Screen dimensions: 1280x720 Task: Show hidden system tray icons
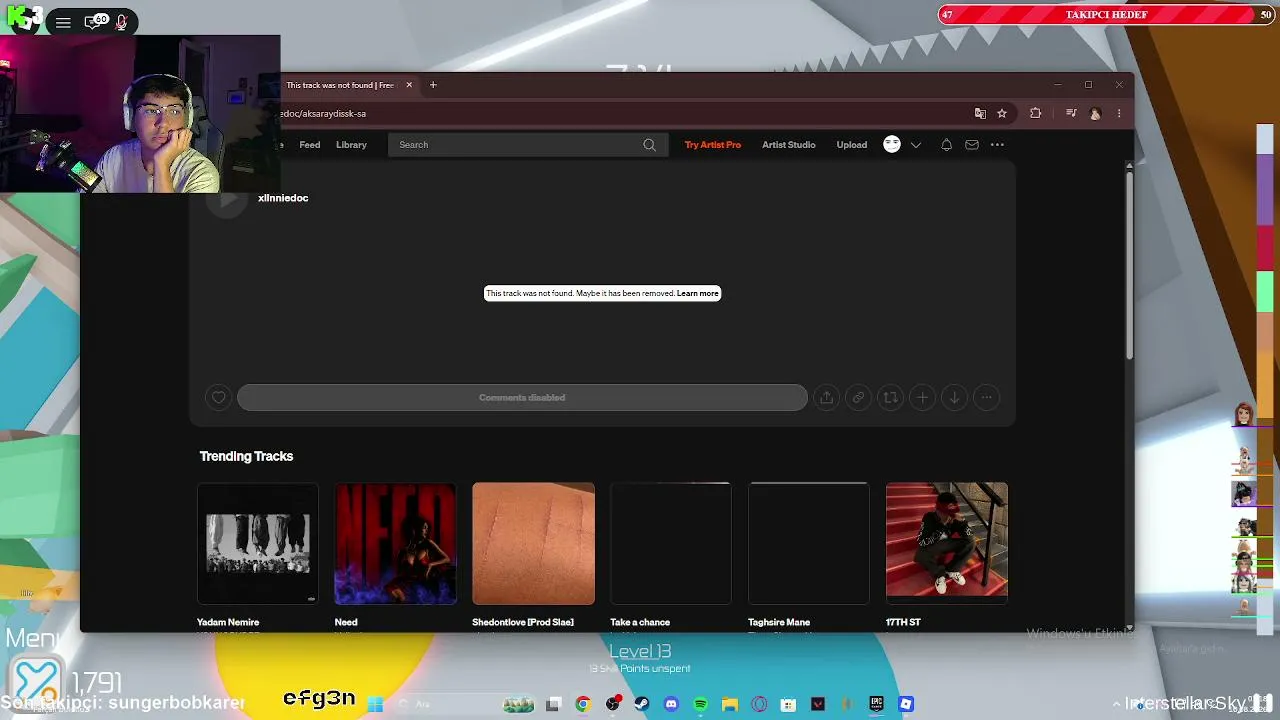1116,704
